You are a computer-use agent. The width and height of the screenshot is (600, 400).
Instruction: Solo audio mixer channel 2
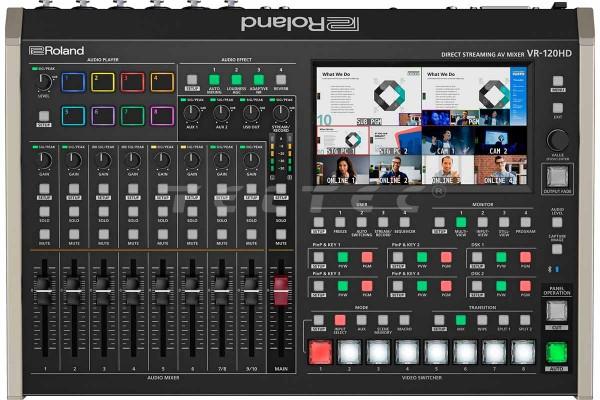click(73, 209)
